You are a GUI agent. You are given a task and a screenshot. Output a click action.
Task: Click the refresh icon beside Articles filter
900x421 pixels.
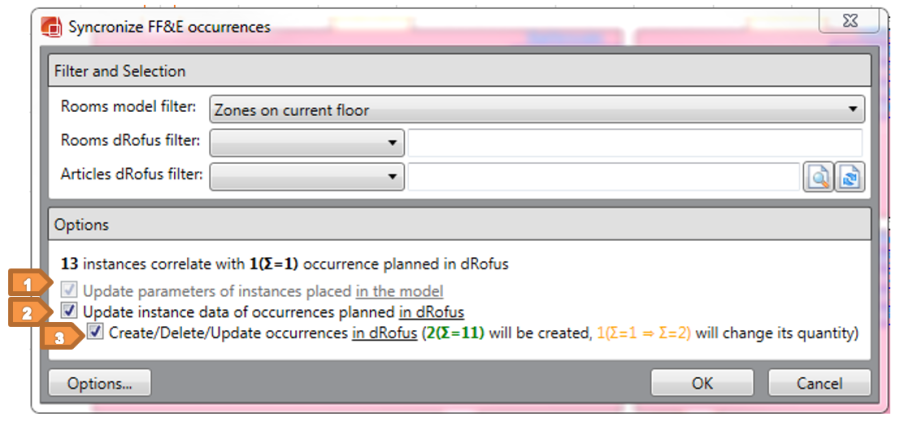pyautogui.click(x=849, y=178)
